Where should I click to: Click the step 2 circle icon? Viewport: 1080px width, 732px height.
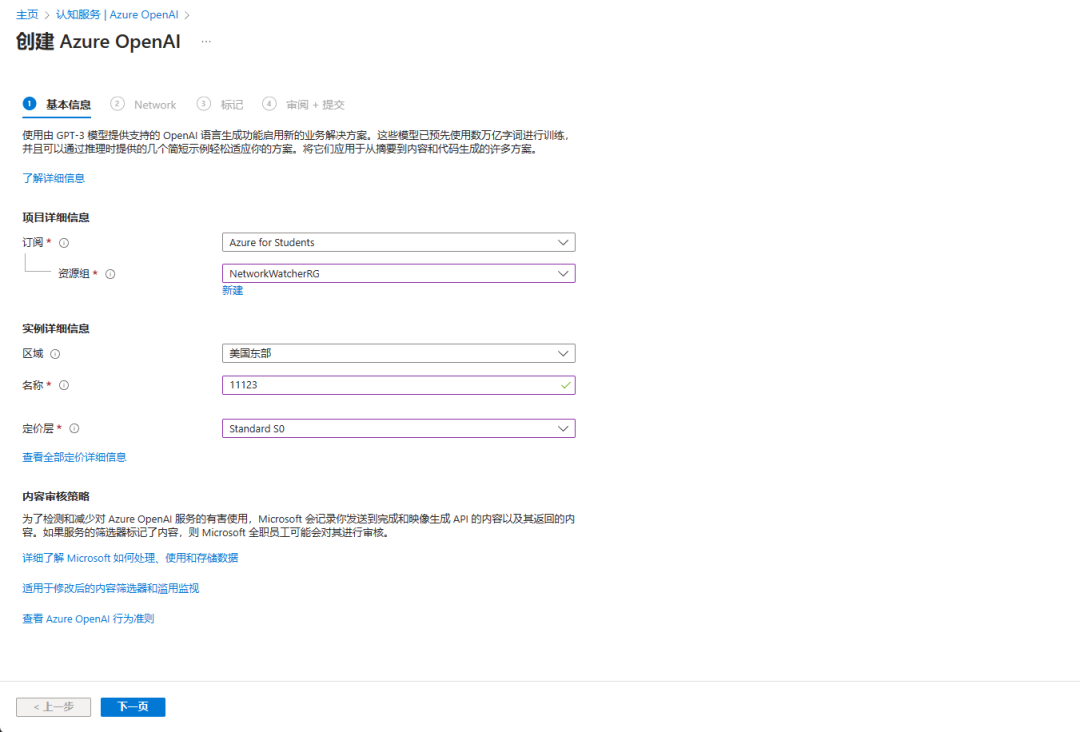click(x=117, y=104)
